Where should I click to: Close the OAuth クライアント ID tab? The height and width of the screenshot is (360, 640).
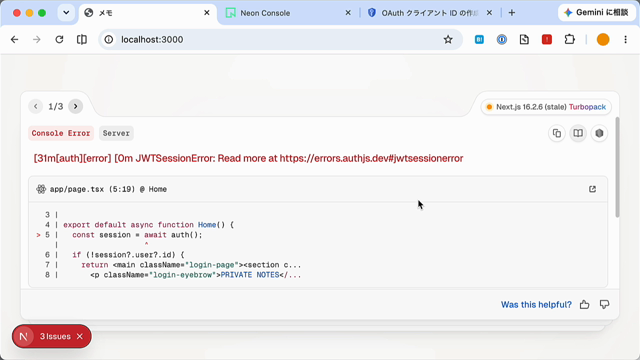coord(489,13)
